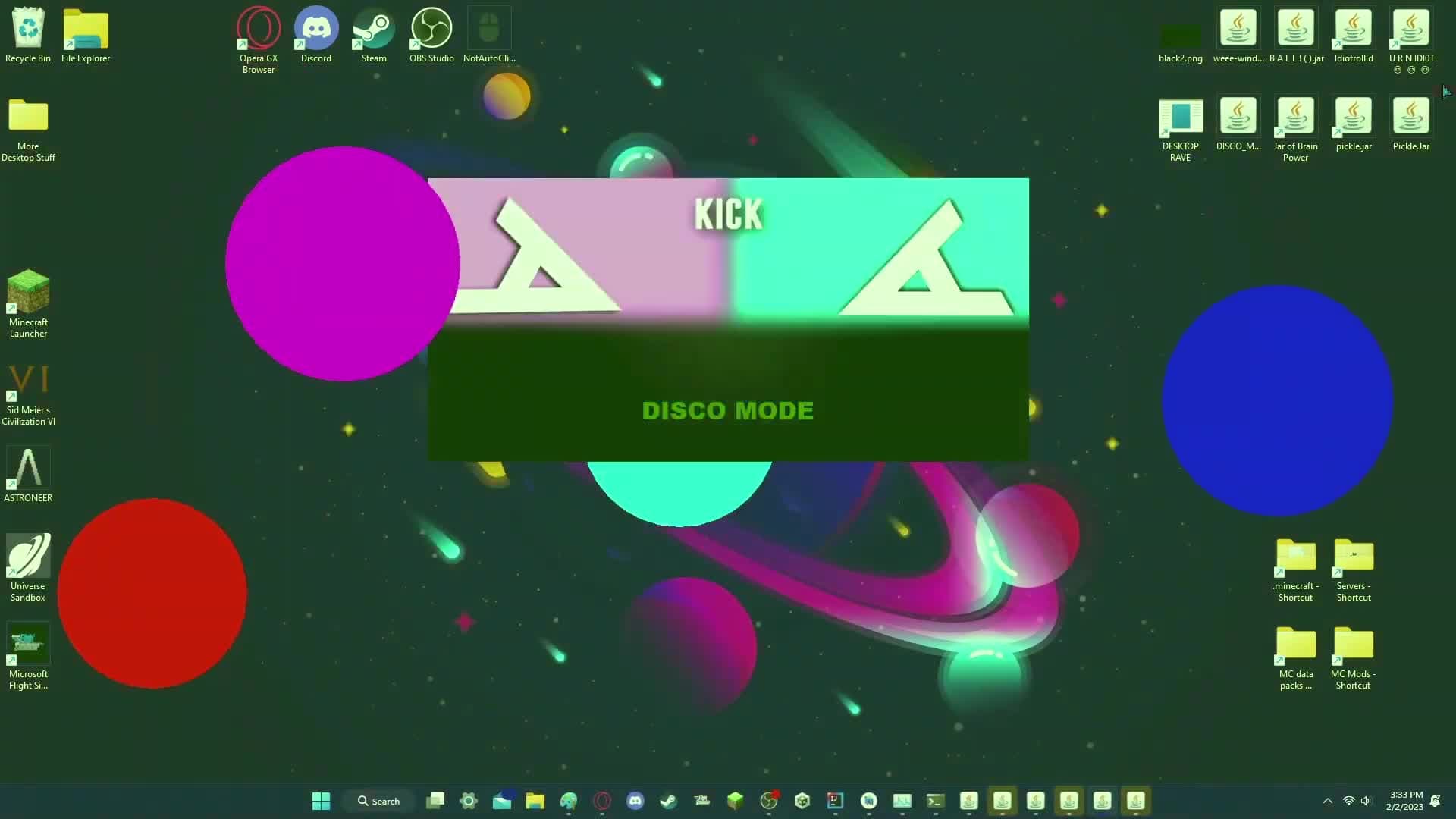This screenshot has height=819, width=1456.
Task: Switch to OBS Studio in taskbar
Action: [769, 801]
